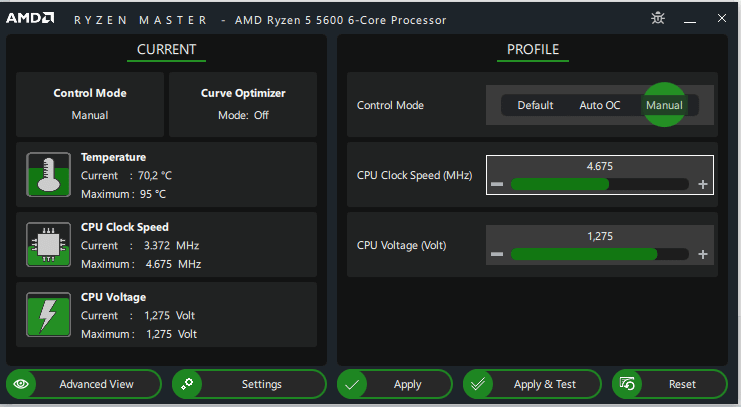Click the CPU chip clock speed icon
The width and height of the screenshot is (741, 407).
[49, 244]
